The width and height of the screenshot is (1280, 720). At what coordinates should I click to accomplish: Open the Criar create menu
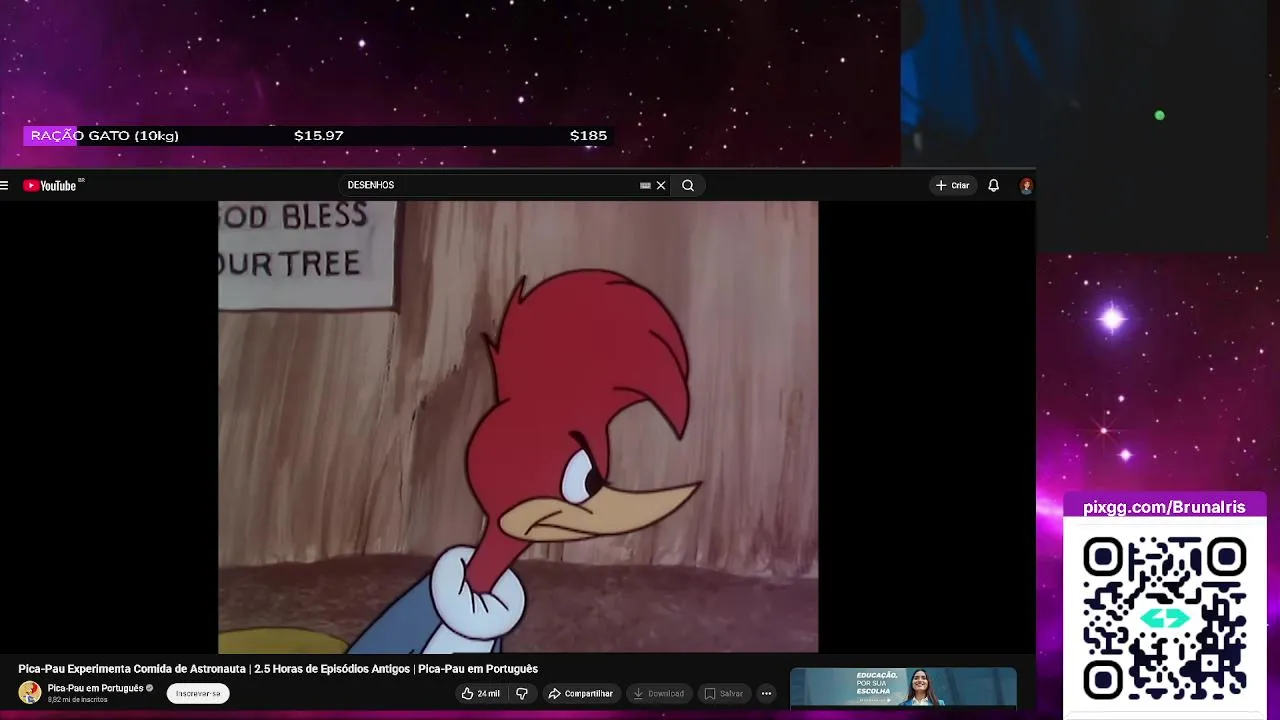[x=952, y=185]
